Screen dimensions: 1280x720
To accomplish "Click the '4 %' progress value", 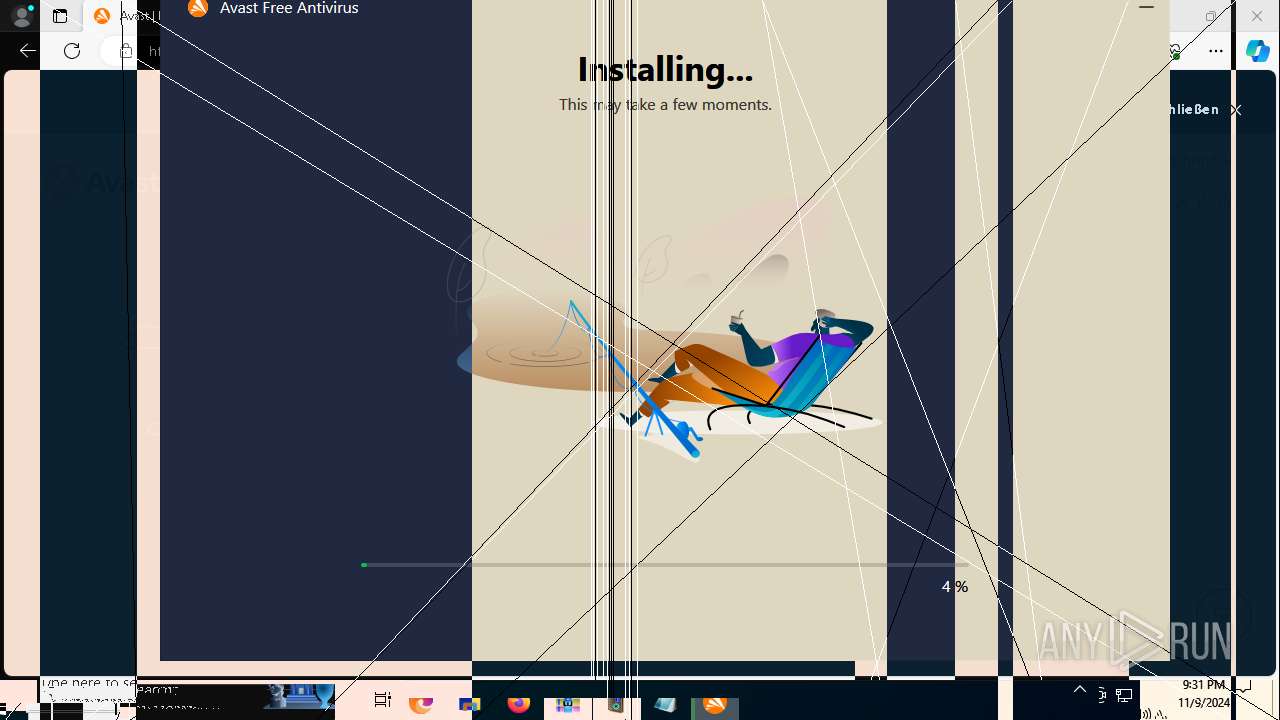I will tap(955, 587).
